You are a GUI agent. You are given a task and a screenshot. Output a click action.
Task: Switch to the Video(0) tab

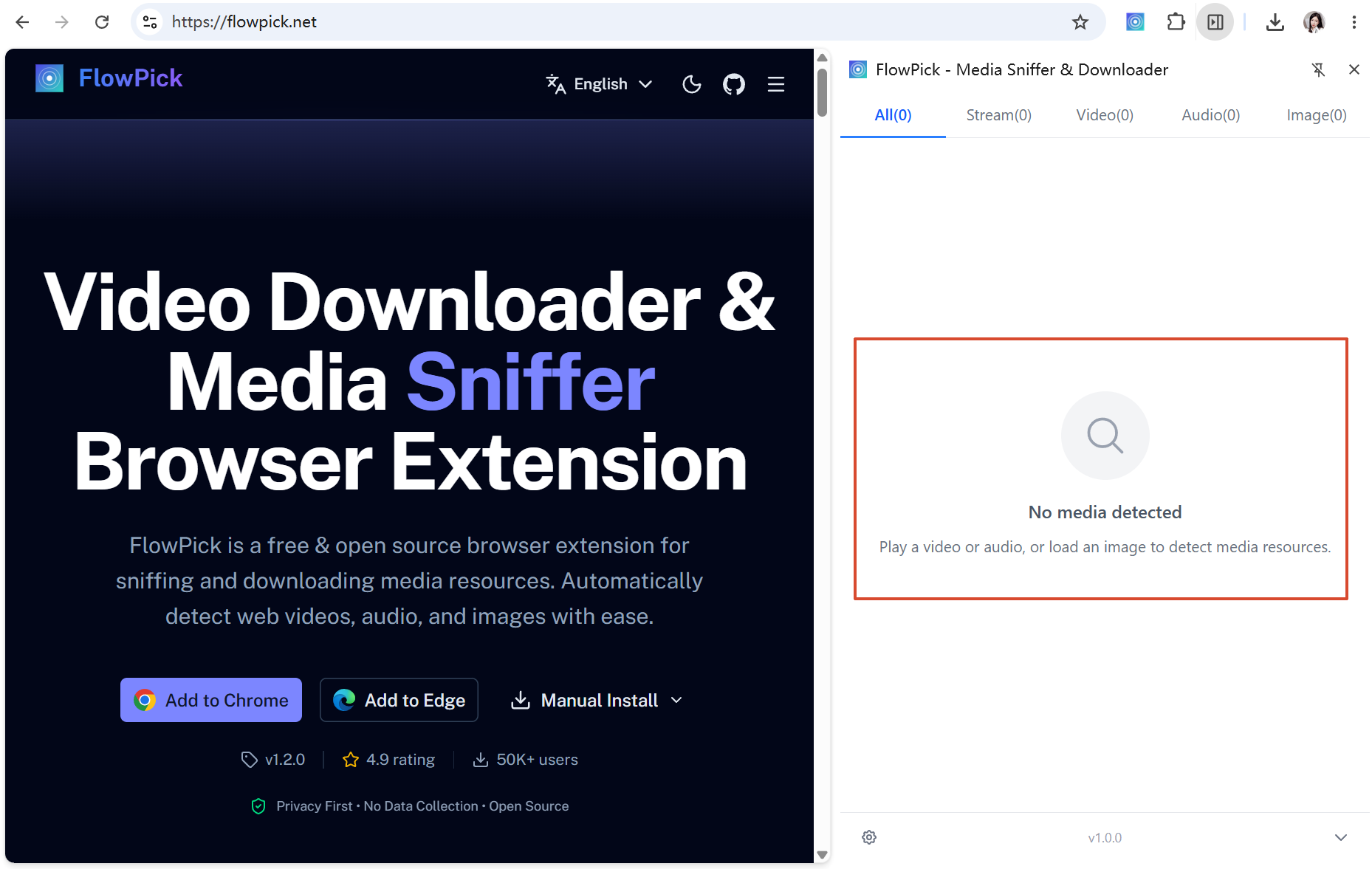pyautogui.click(x=1105, y=115)
